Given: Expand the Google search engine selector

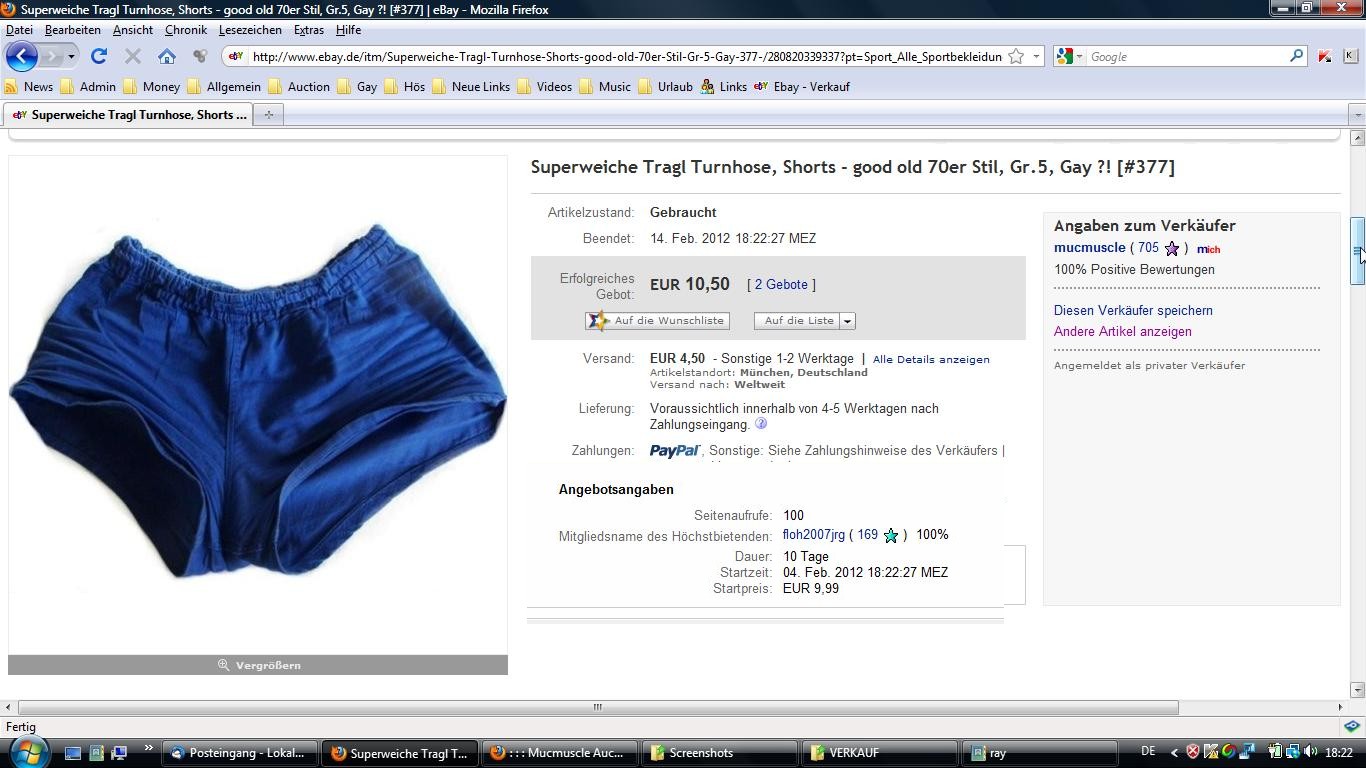Looking at the screenshot, I should 1069,56.
